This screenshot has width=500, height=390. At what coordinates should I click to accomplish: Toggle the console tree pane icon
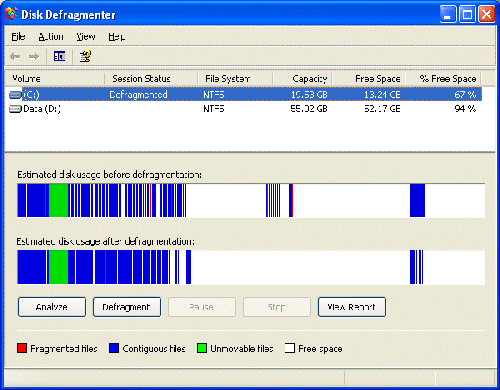click(59, 56)
